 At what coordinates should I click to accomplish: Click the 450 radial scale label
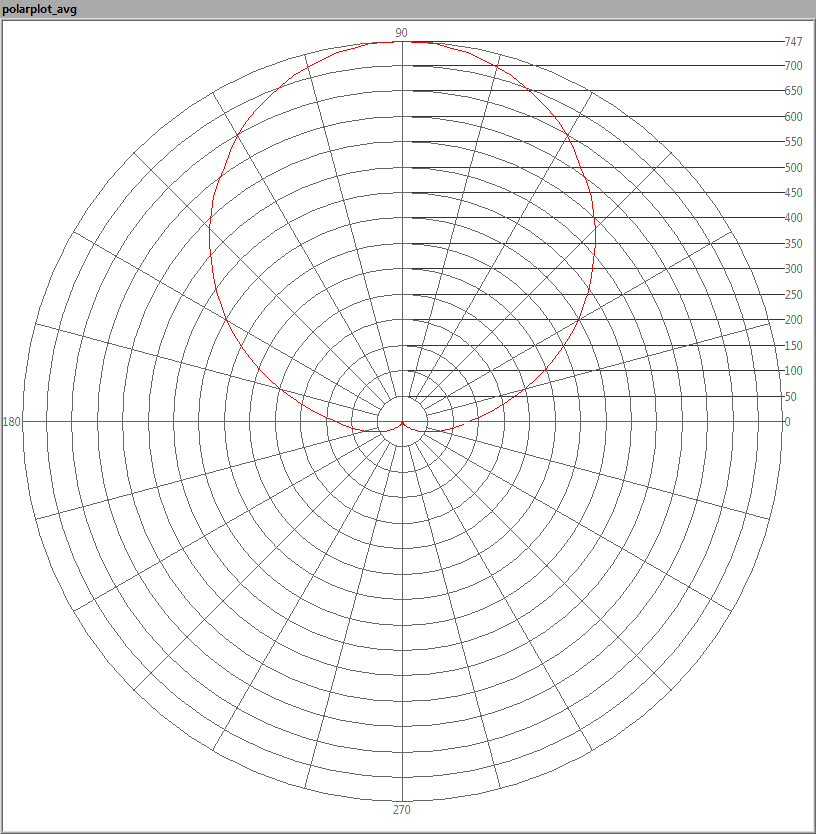click(x=793, y=193)
